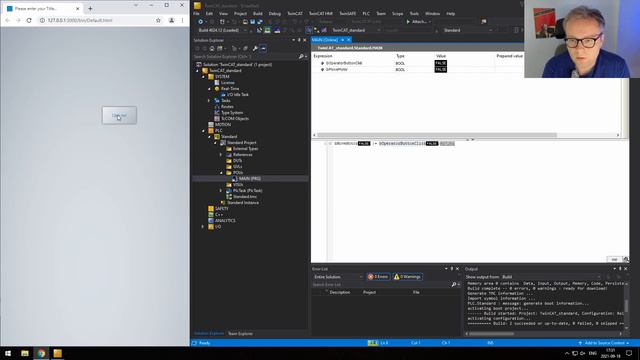Click the Chrome taskbar icon
This screenshot has width=640, height=360.
pos(41,353)
